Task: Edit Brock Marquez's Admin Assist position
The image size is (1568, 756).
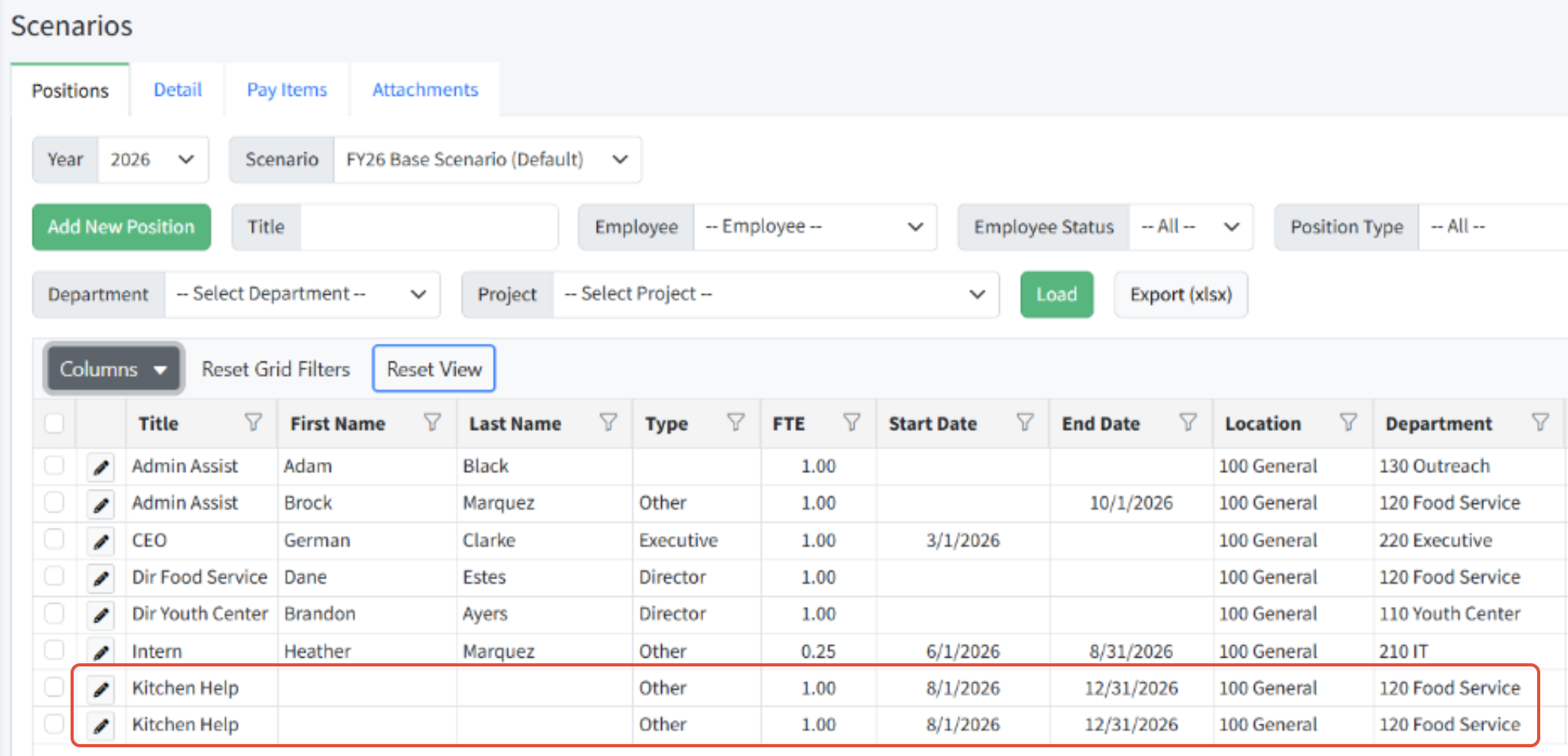Action: (101, 504)
